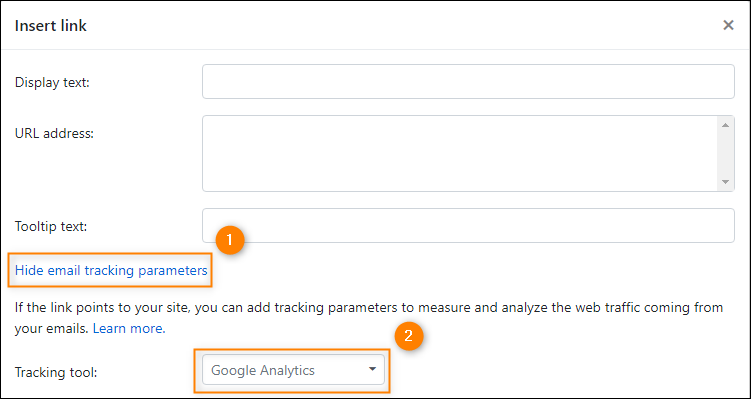751x399 pixels.
Task: Click the words "your emails." before Learn more
Action: tap(52, 330)
